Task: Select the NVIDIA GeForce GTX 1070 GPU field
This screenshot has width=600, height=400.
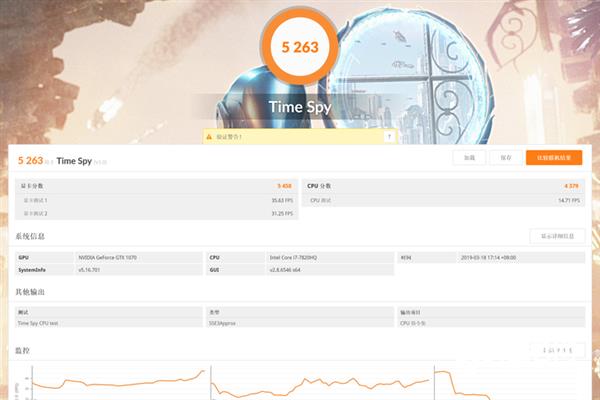Action: [x=138, y=257]
